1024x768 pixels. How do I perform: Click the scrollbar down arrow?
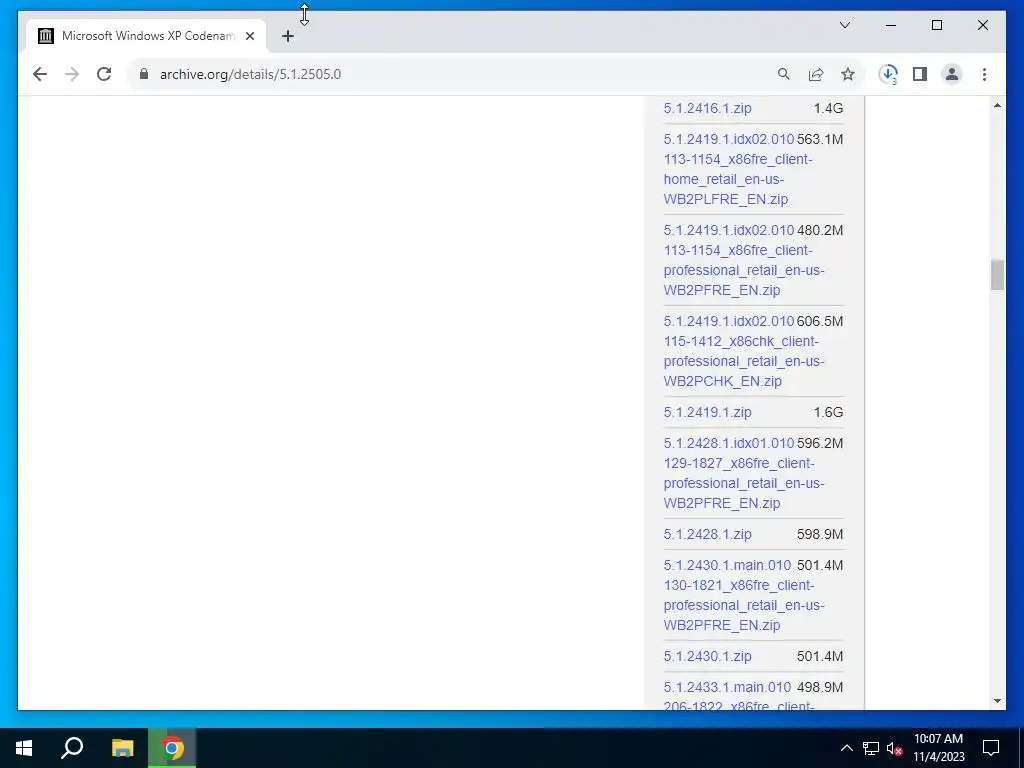pos(997,701)
